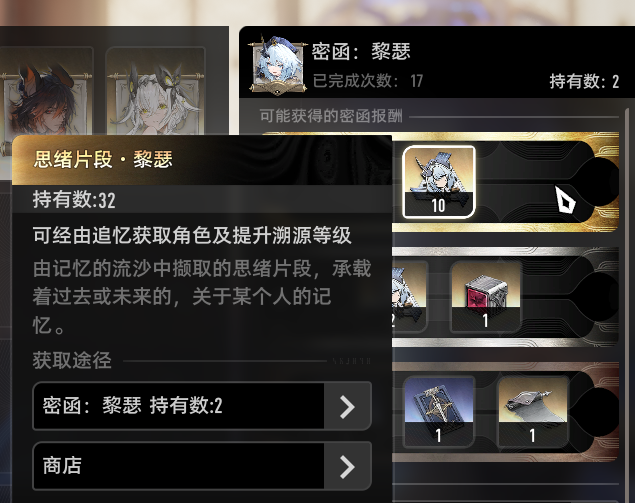
Task: Expand the arrow beside 商店
Action: pyautogui.click(x=347, y=467)
